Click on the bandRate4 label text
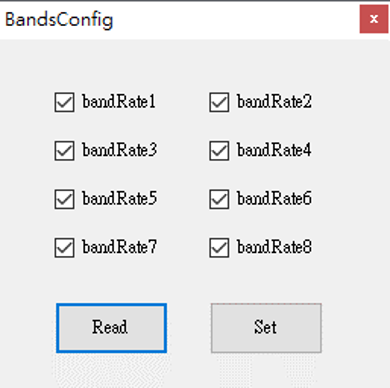Image resolution: width=390 pixels, height=388 pixels. [274, 150]
